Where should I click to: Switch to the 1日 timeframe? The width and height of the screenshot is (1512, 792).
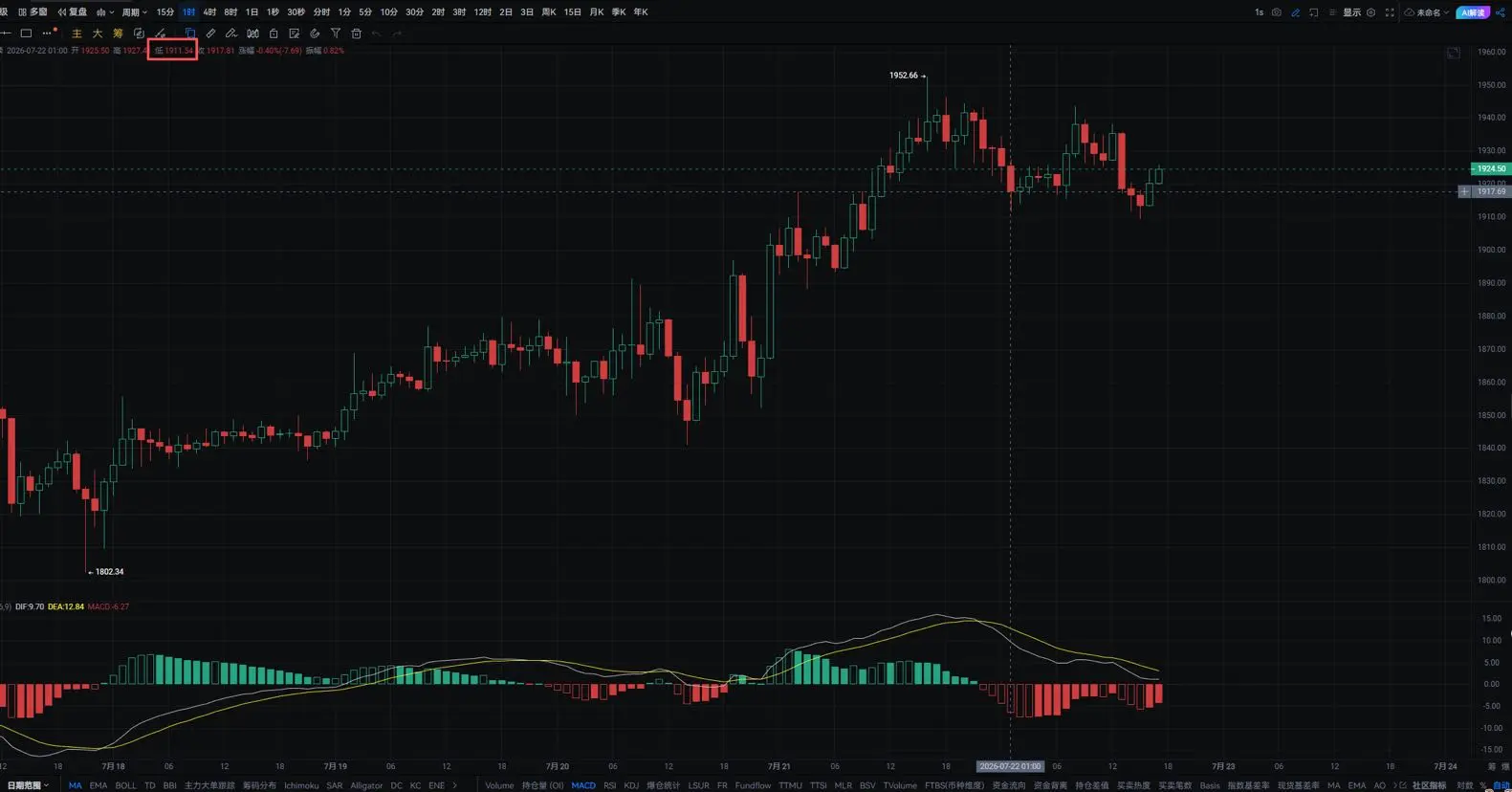[x=252, y=12]
